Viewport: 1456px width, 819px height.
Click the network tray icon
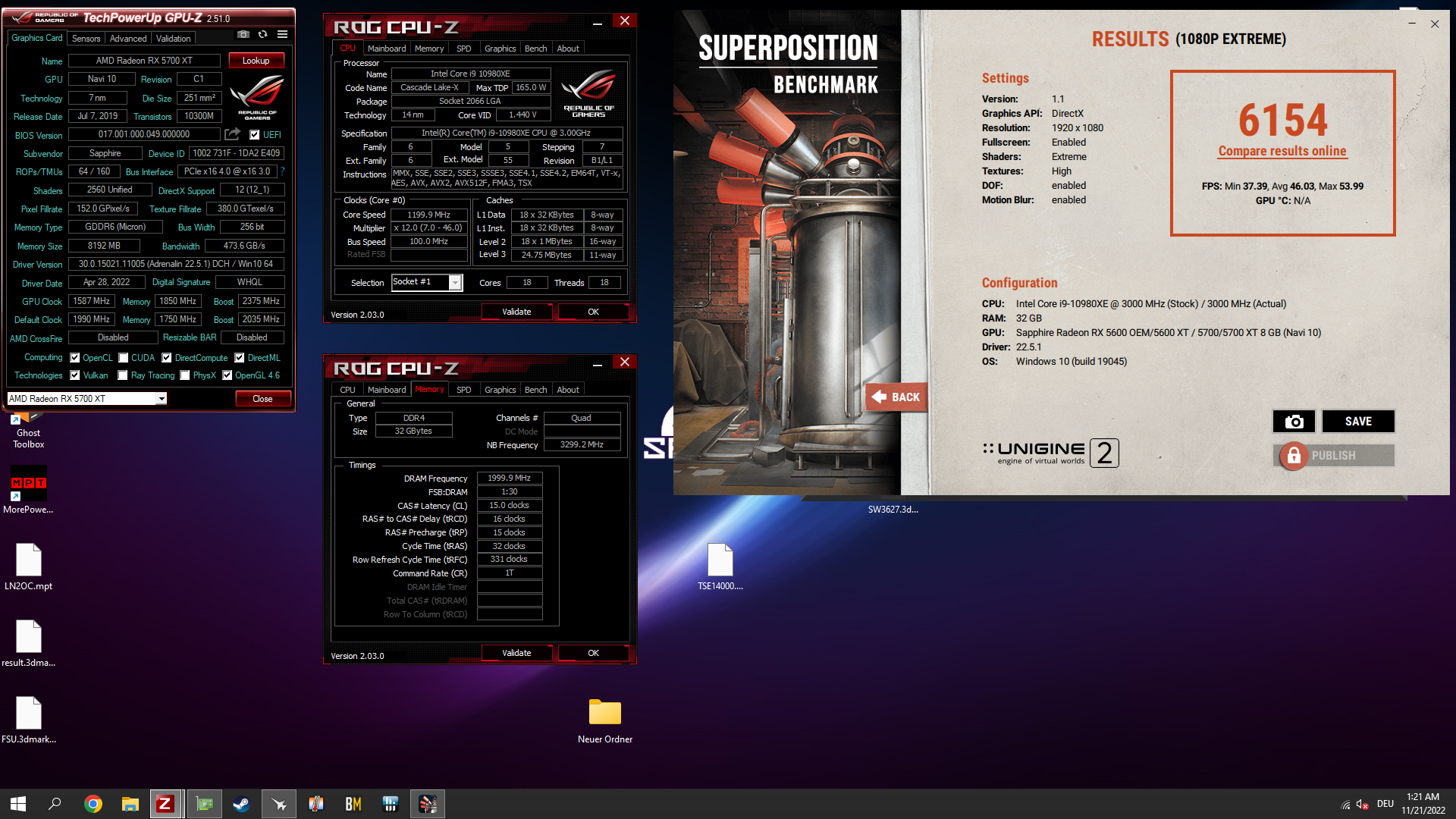(x=1345, y=804)
